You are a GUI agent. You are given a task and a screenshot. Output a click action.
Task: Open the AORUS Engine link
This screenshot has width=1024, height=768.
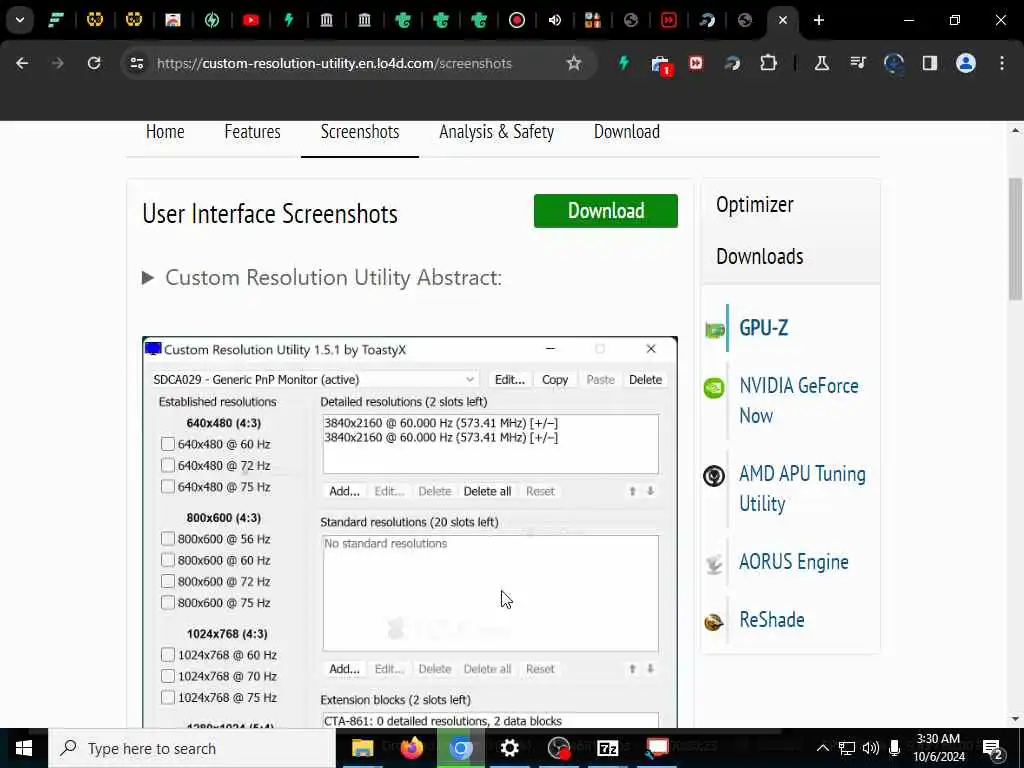(x=793, y=562)
